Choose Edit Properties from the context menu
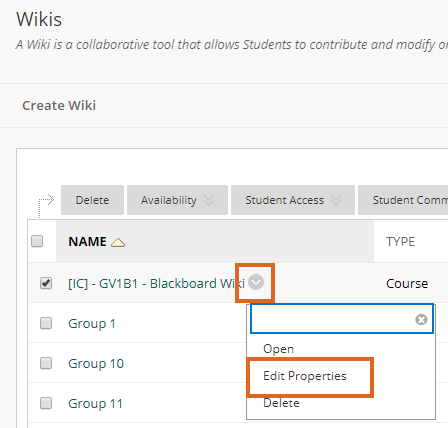Screen dimensions: 448x428 coord(305,376)
